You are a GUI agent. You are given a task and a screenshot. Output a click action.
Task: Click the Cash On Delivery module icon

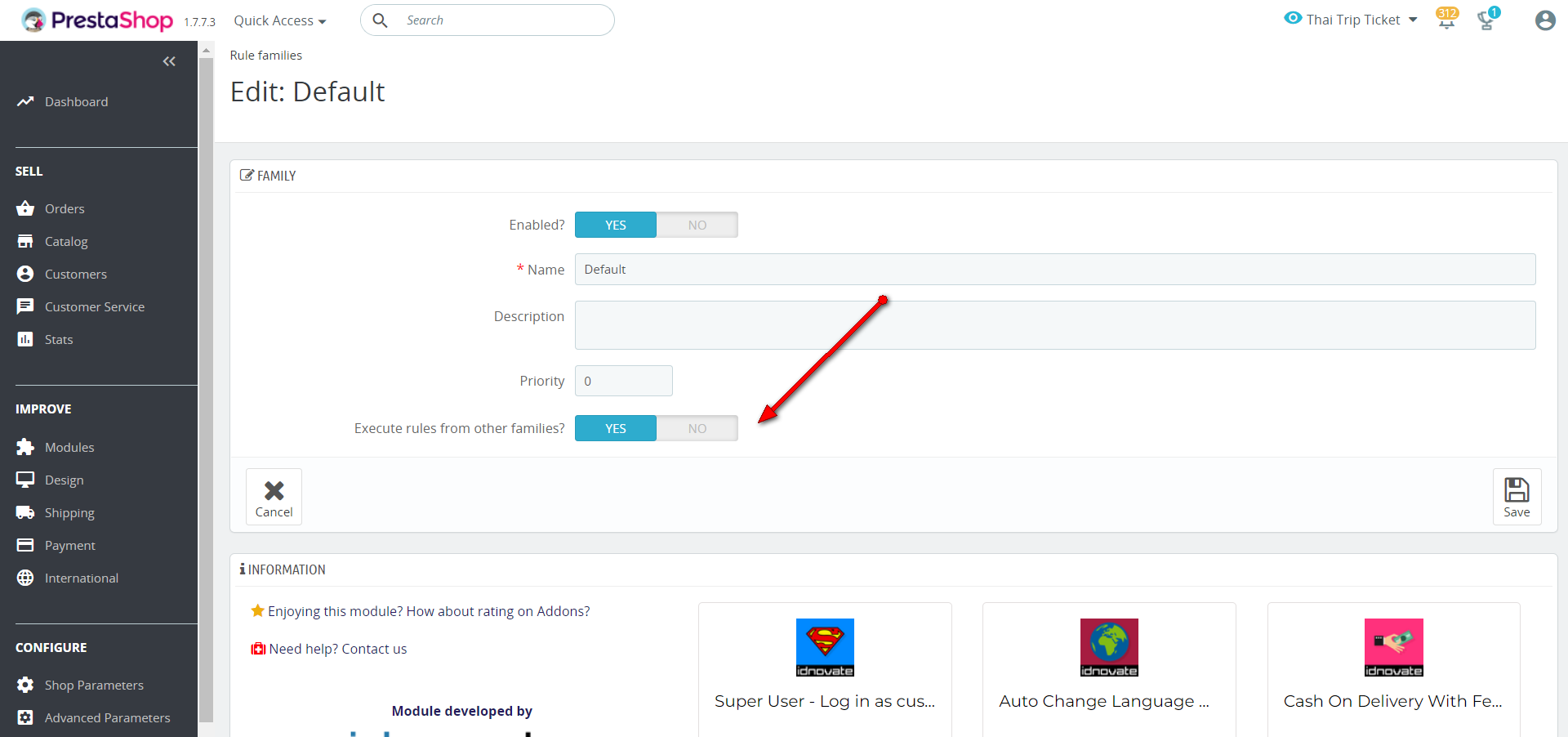(1393, 647)
